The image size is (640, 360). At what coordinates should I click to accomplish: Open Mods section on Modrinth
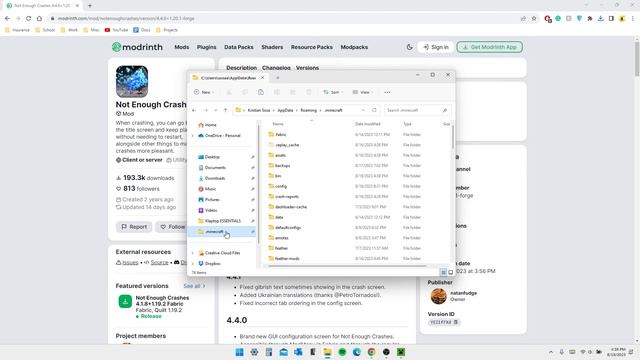pos(182,47)
